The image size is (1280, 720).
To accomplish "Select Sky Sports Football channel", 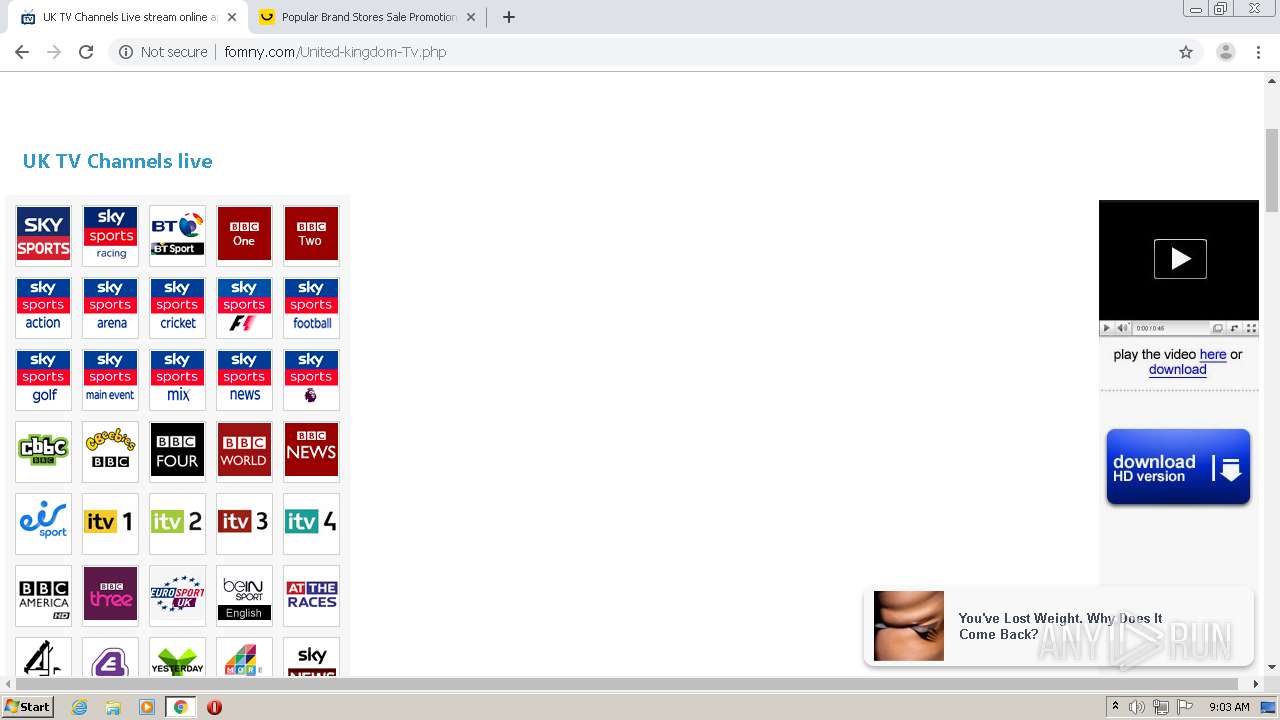I will [x=311, y=308].
